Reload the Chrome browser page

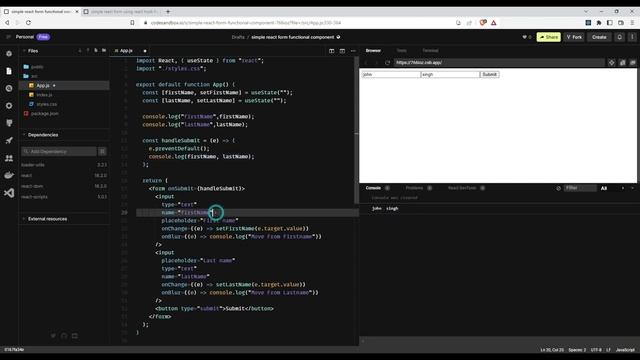(x=28, y=23)
